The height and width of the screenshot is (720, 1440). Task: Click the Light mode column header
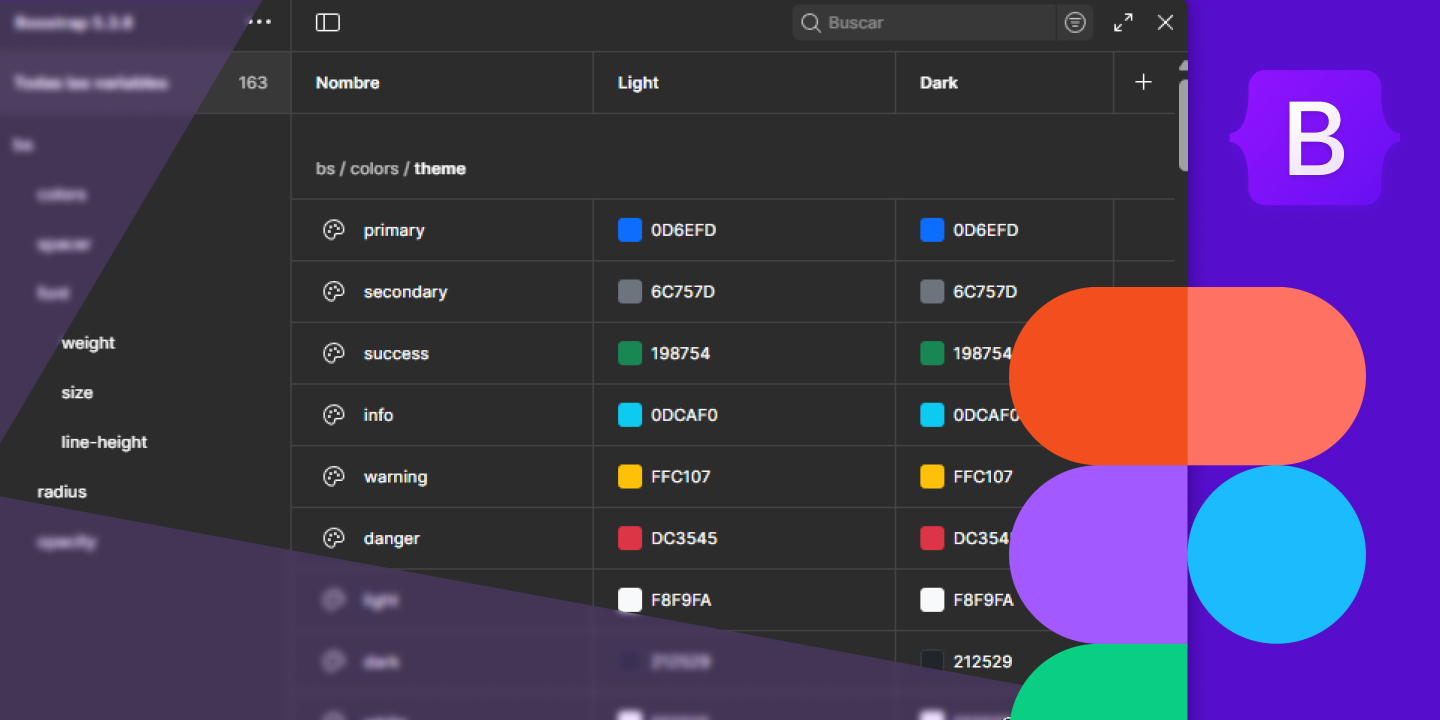(x=638, y=83)
